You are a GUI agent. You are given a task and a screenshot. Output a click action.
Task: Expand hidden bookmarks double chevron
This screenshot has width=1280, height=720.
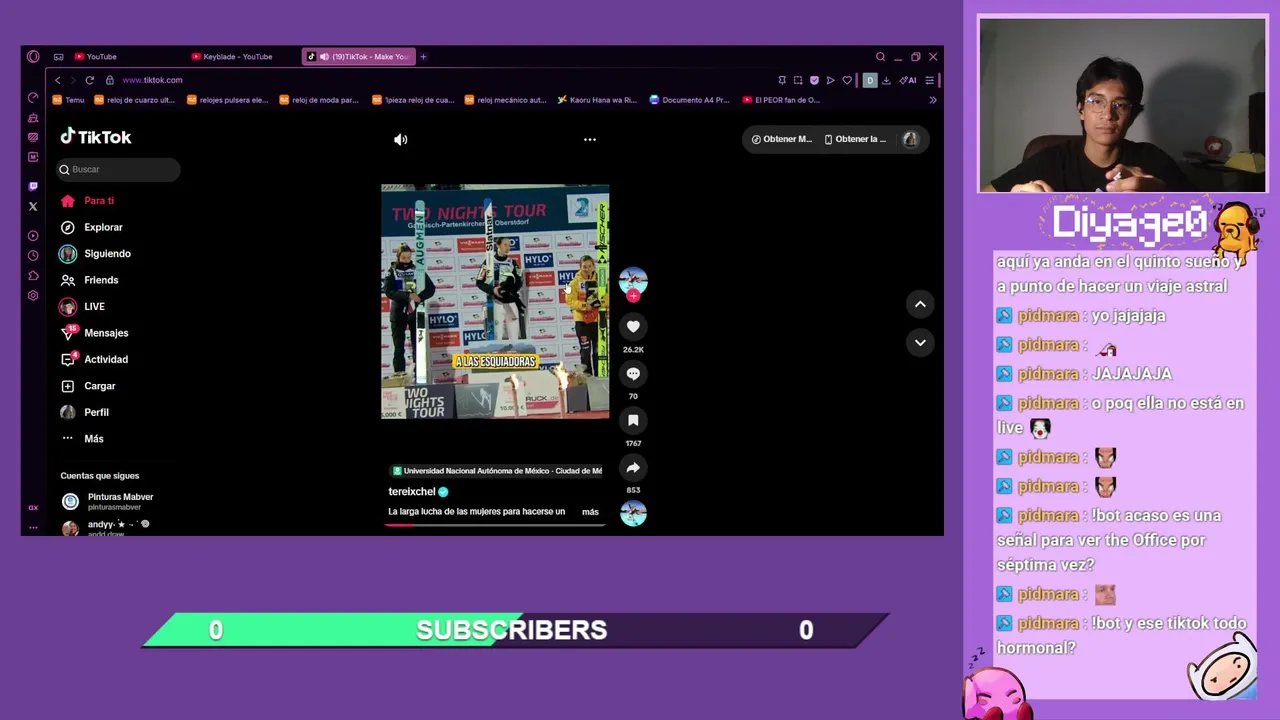coord(933,100)
